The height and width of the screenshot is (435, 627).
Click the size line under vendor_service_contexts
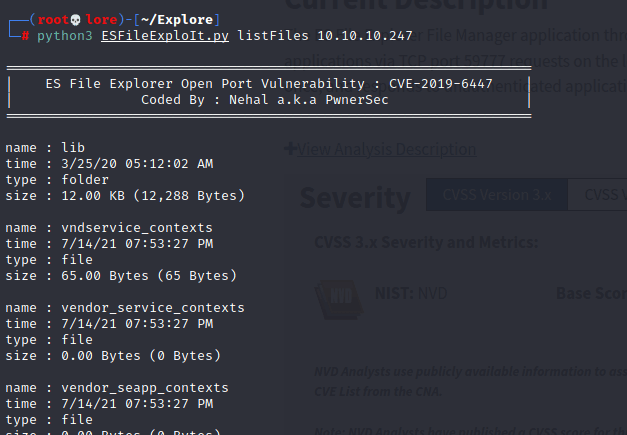point(113,355)
